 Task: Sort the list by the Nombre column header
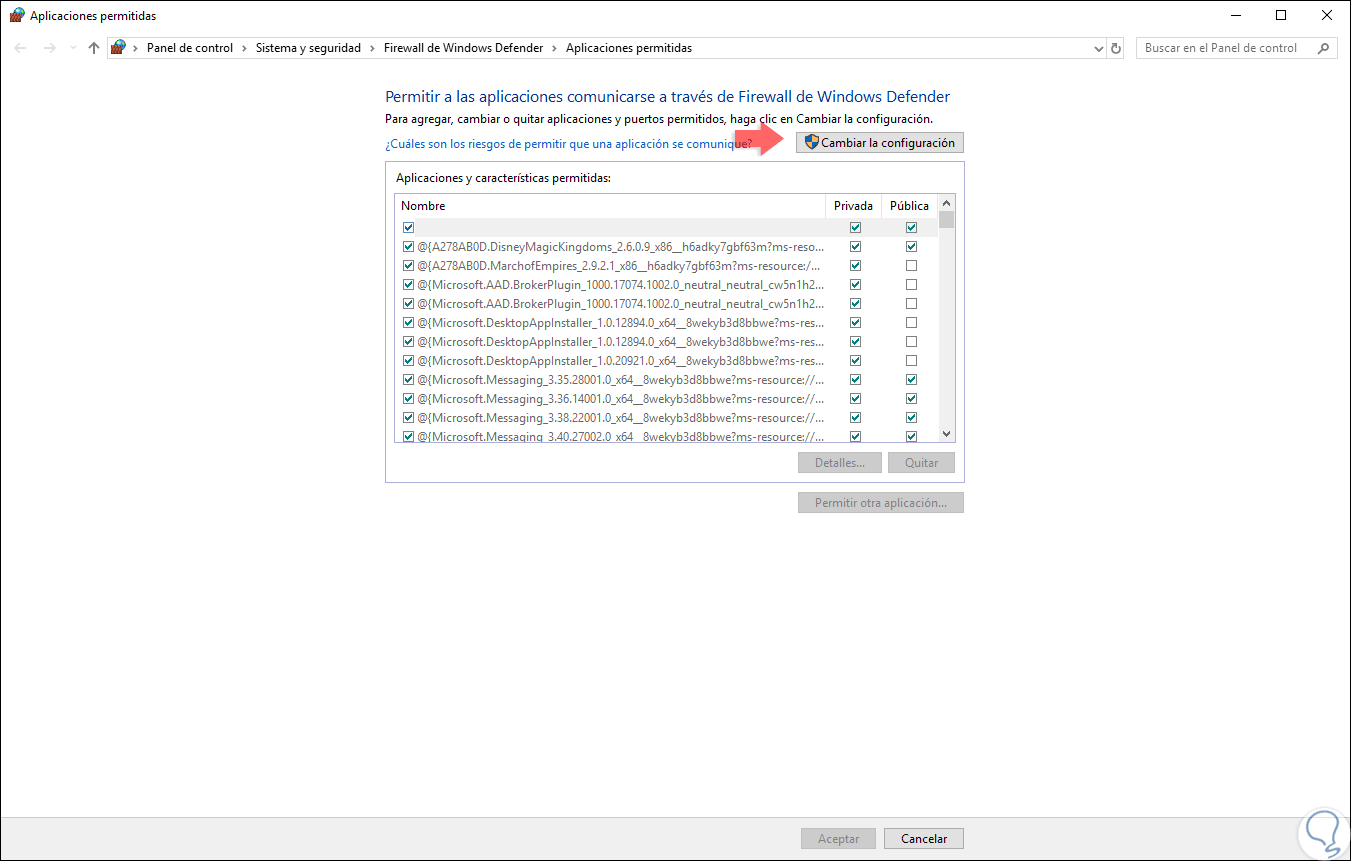[x=610, y=206]
